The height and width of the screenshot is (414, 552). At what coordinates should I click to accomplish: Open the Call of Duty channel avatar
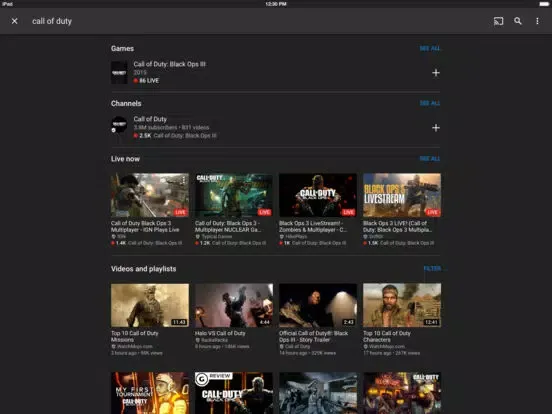click(119, 125)
